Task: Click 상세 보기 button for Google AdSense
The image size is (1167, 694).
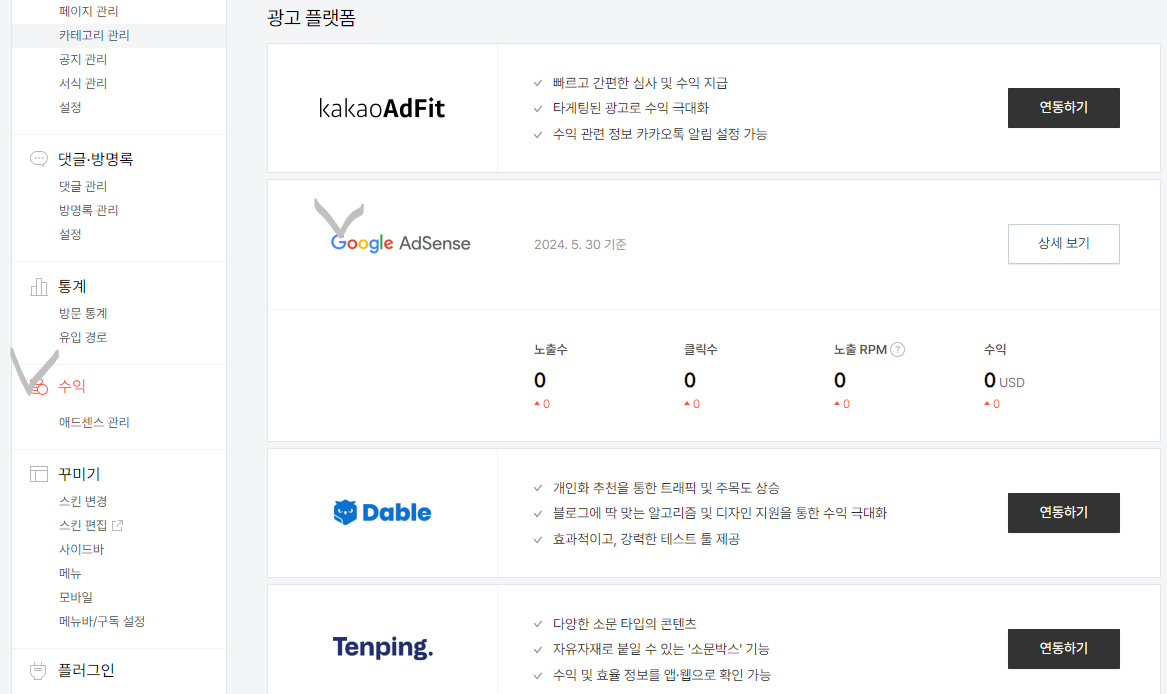Action: click(1064, 243)
